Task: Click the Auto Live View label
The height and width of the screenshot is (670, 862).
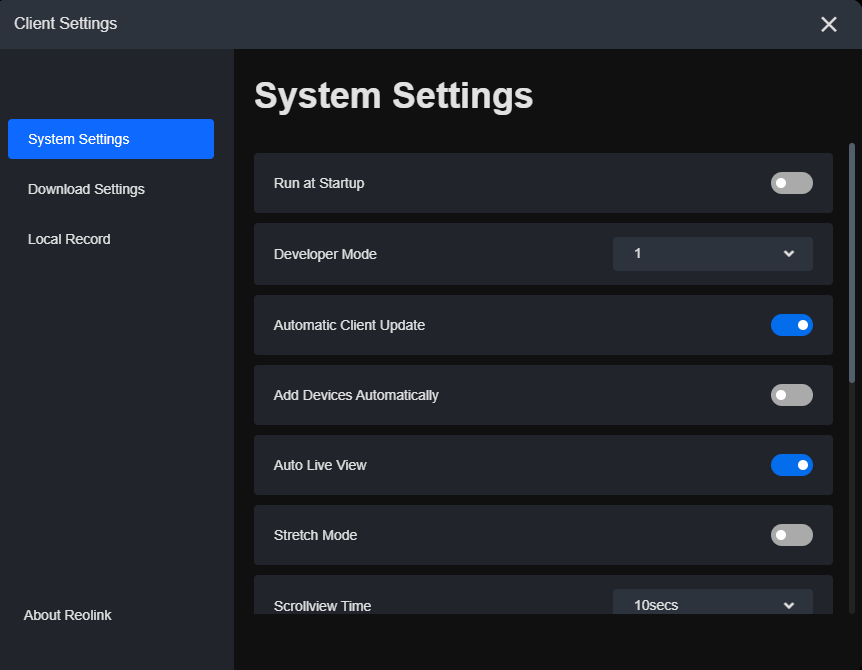Action: (320, 465)
